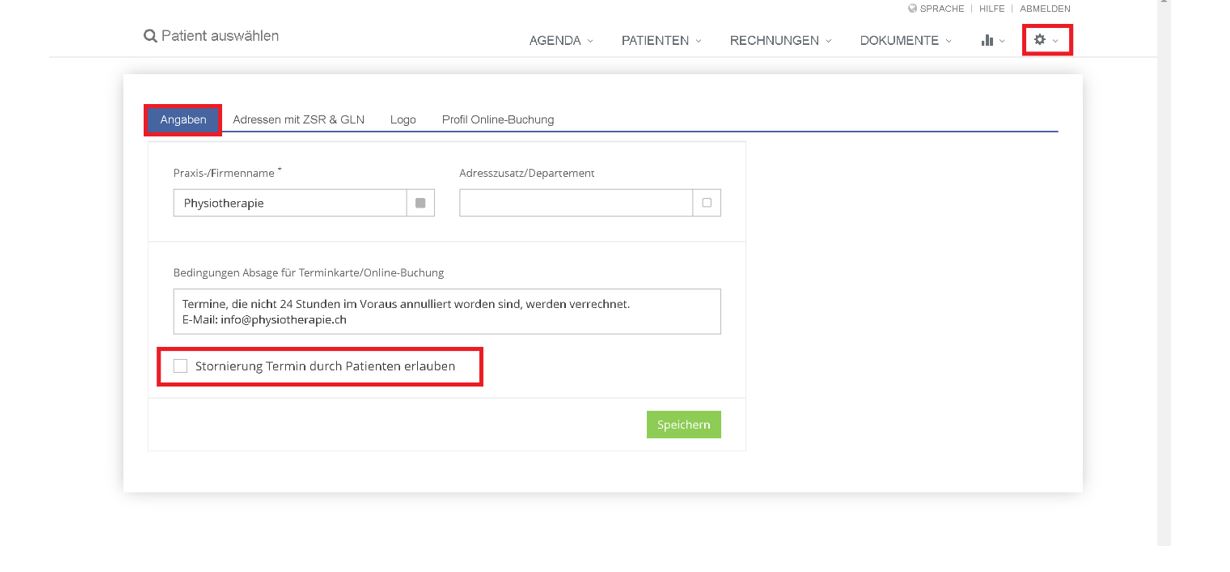Open the DOKUMENTE dropdown menu
Screen dimensions: 1230x572
coord(905,41)
